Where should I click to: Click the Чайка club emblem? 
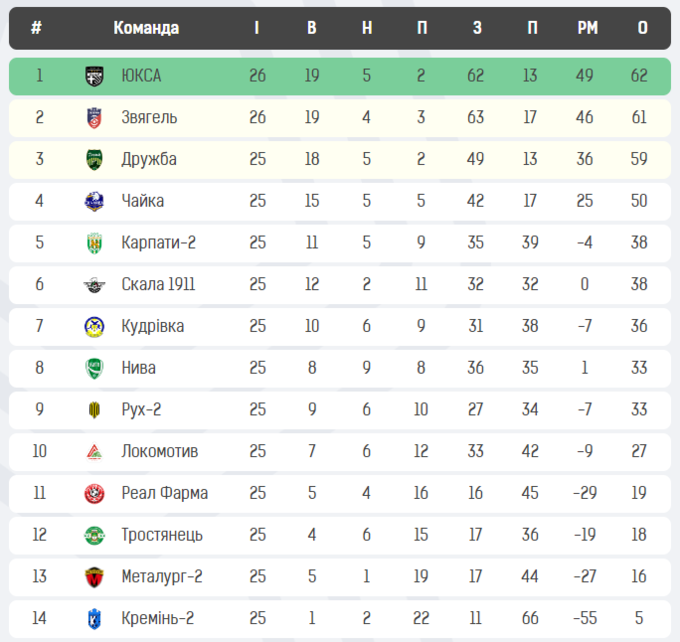click(94, 201)
